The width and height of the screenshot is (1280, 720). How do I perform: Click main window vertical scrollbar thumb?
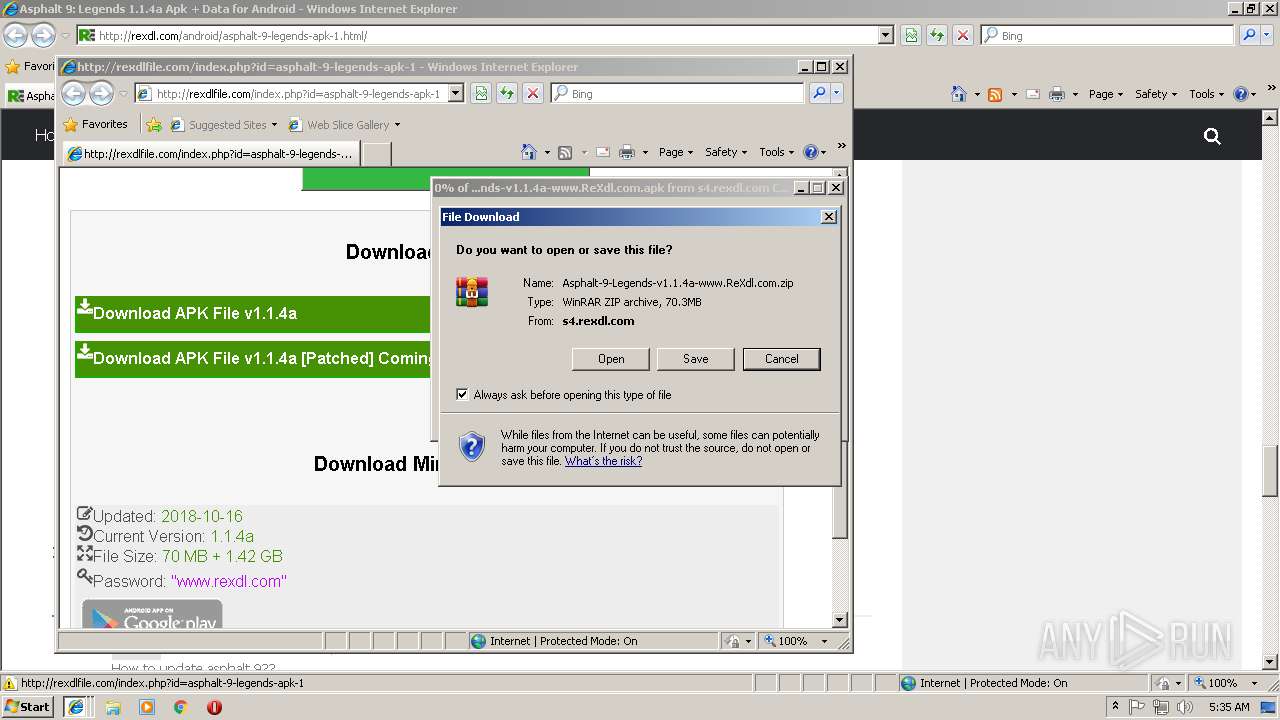(1270, 470)
